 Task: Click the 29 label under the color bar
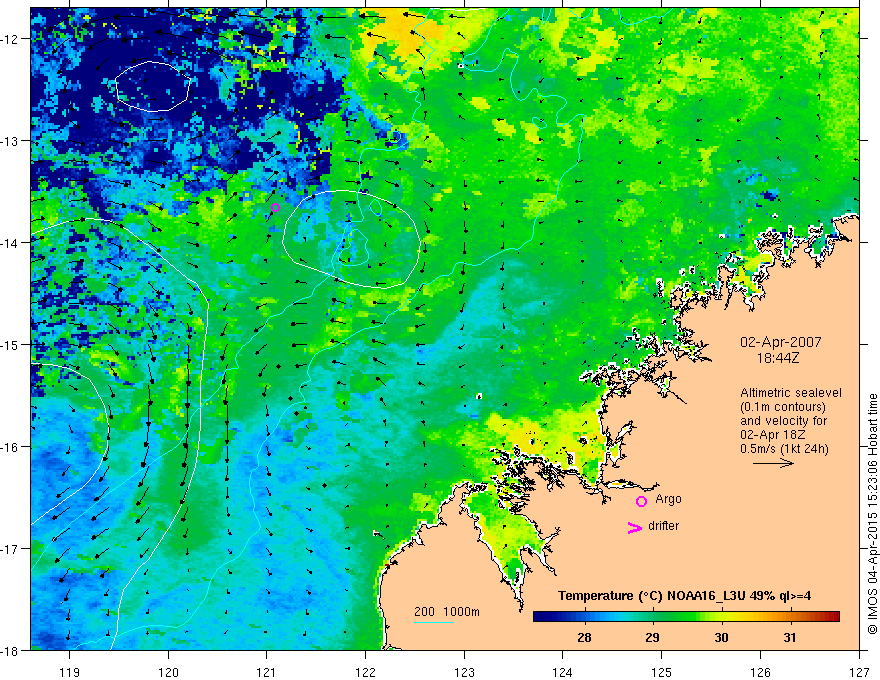[x=652, y=637]
